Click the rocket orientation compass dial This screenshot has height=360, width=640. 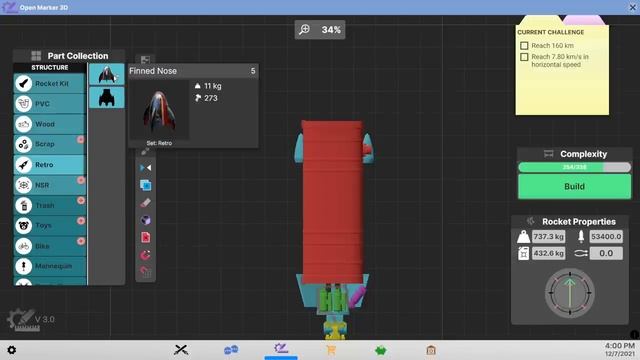pyautogui.click(x=570, y=293)
